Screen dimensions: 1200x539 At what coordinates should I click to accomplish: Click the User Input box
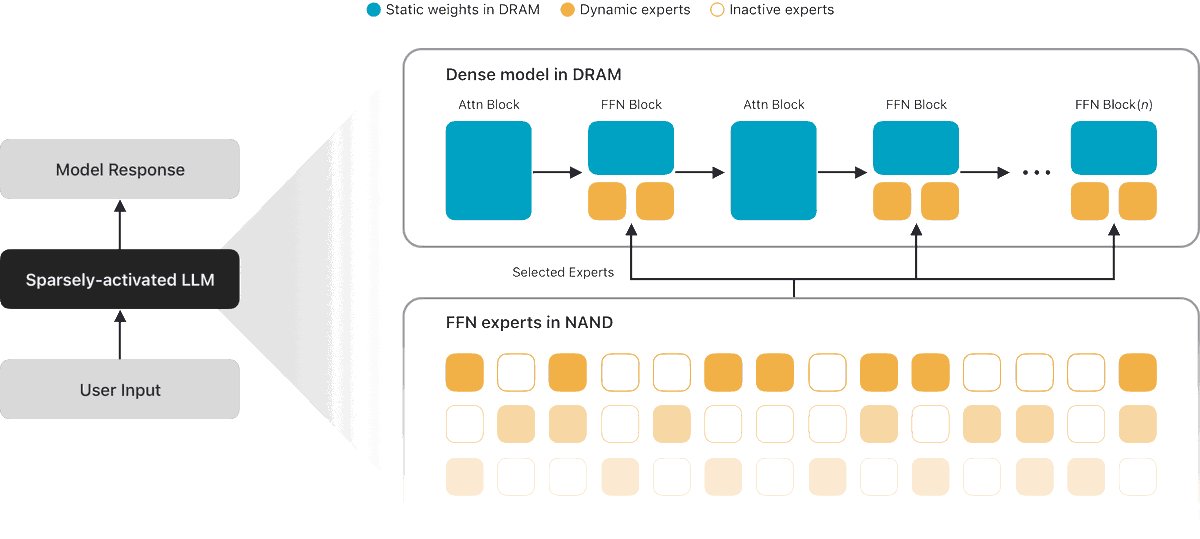pos(120,389)
